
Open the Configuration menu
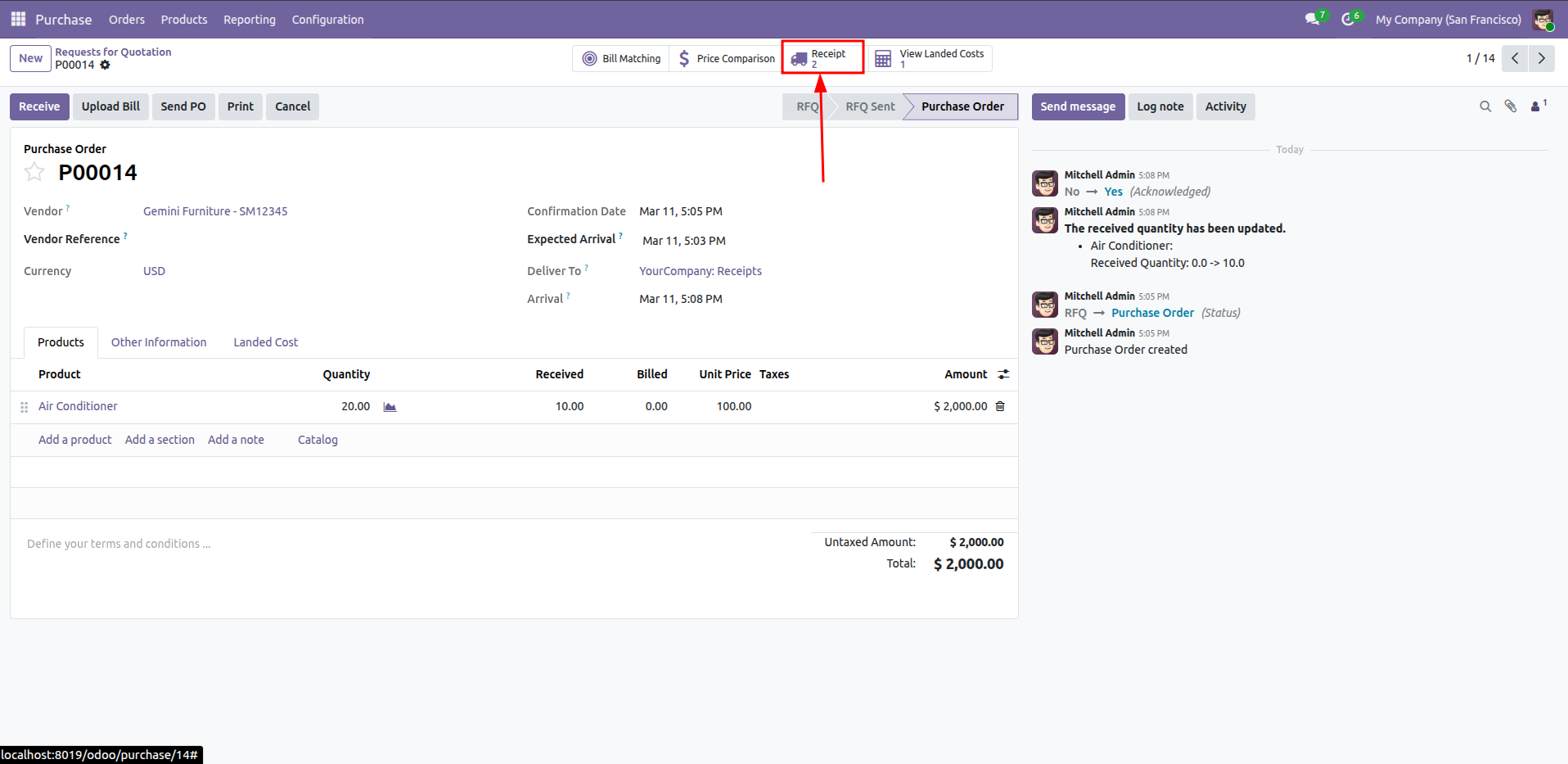327,19
